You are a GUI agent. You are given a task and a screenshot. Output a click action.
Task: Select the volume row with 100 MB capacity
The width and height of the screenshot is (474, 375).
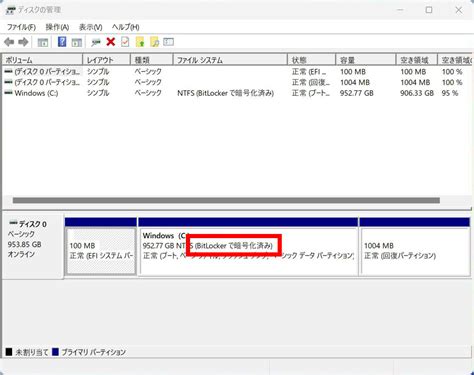pyautogui.click(x=237, y=72)
